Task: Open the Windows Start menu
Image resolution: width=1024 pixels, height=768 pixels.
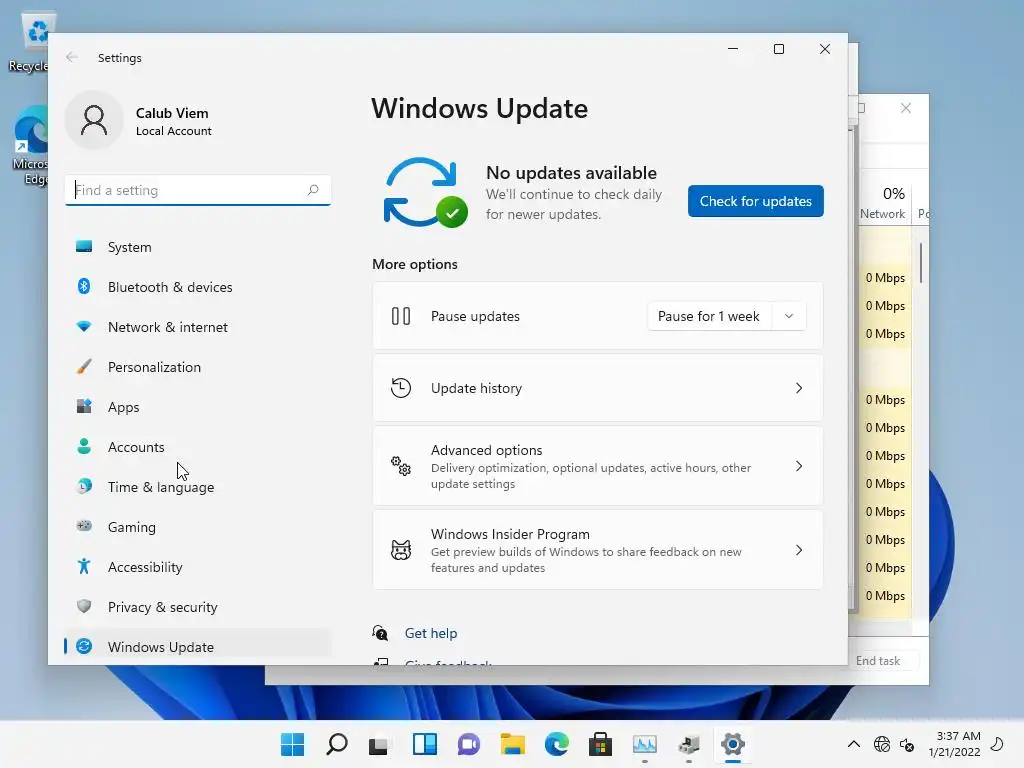Action: 293,744
